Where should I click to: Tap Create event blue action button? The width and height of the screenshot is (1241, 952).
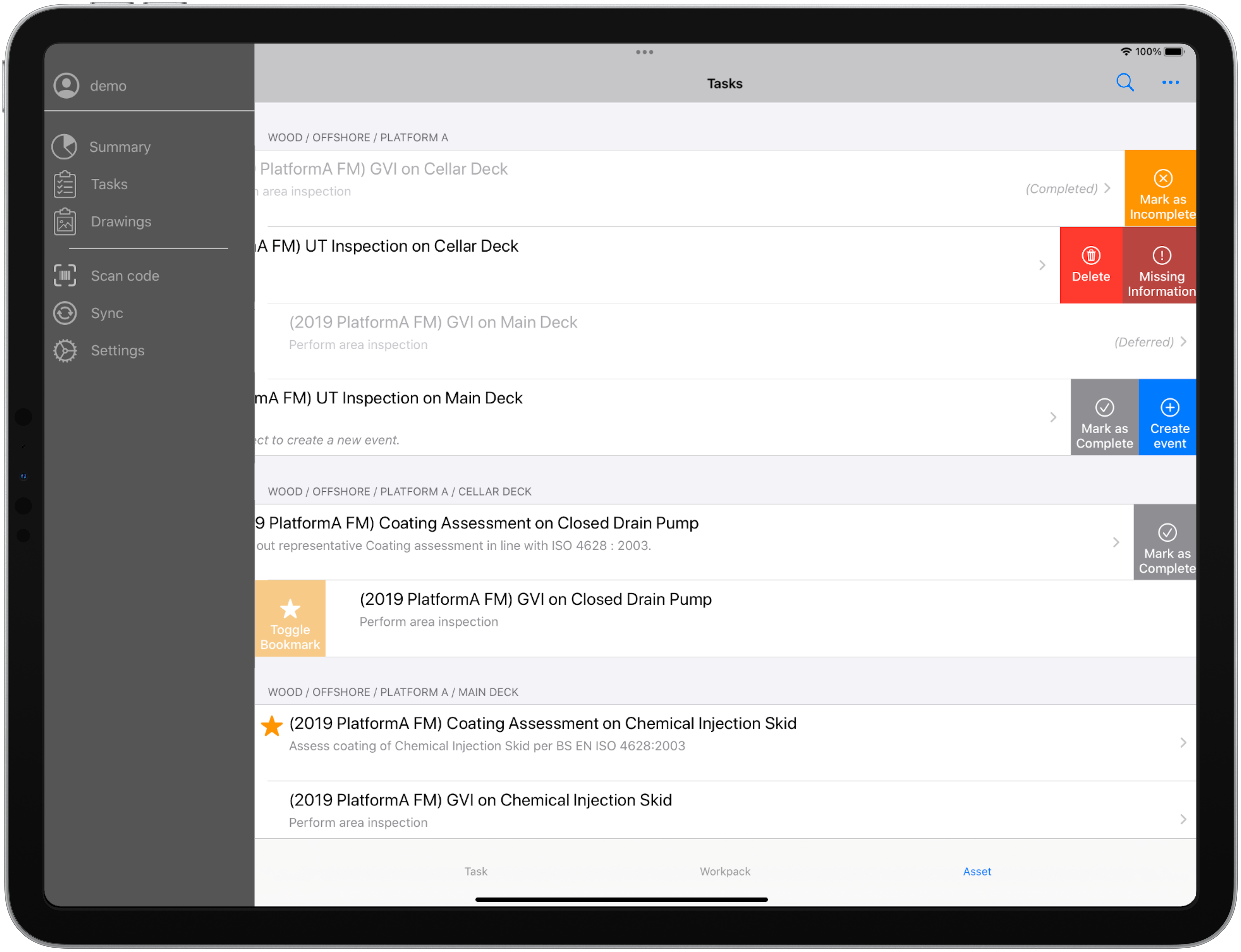[x=1169, y=418]
